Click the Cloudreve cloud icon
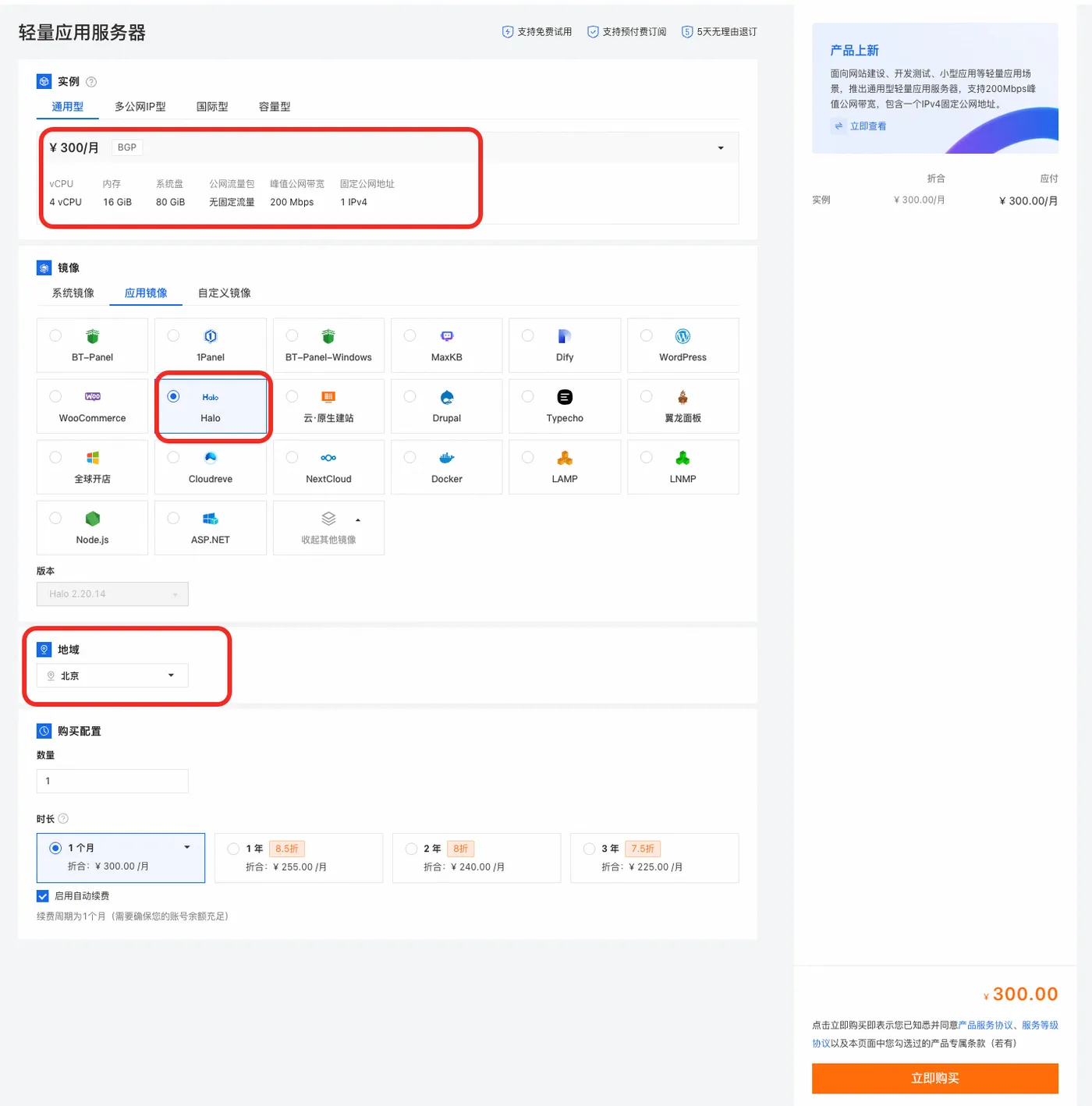The width and height of the screenshot is (1092, 1106). (211, 458)
